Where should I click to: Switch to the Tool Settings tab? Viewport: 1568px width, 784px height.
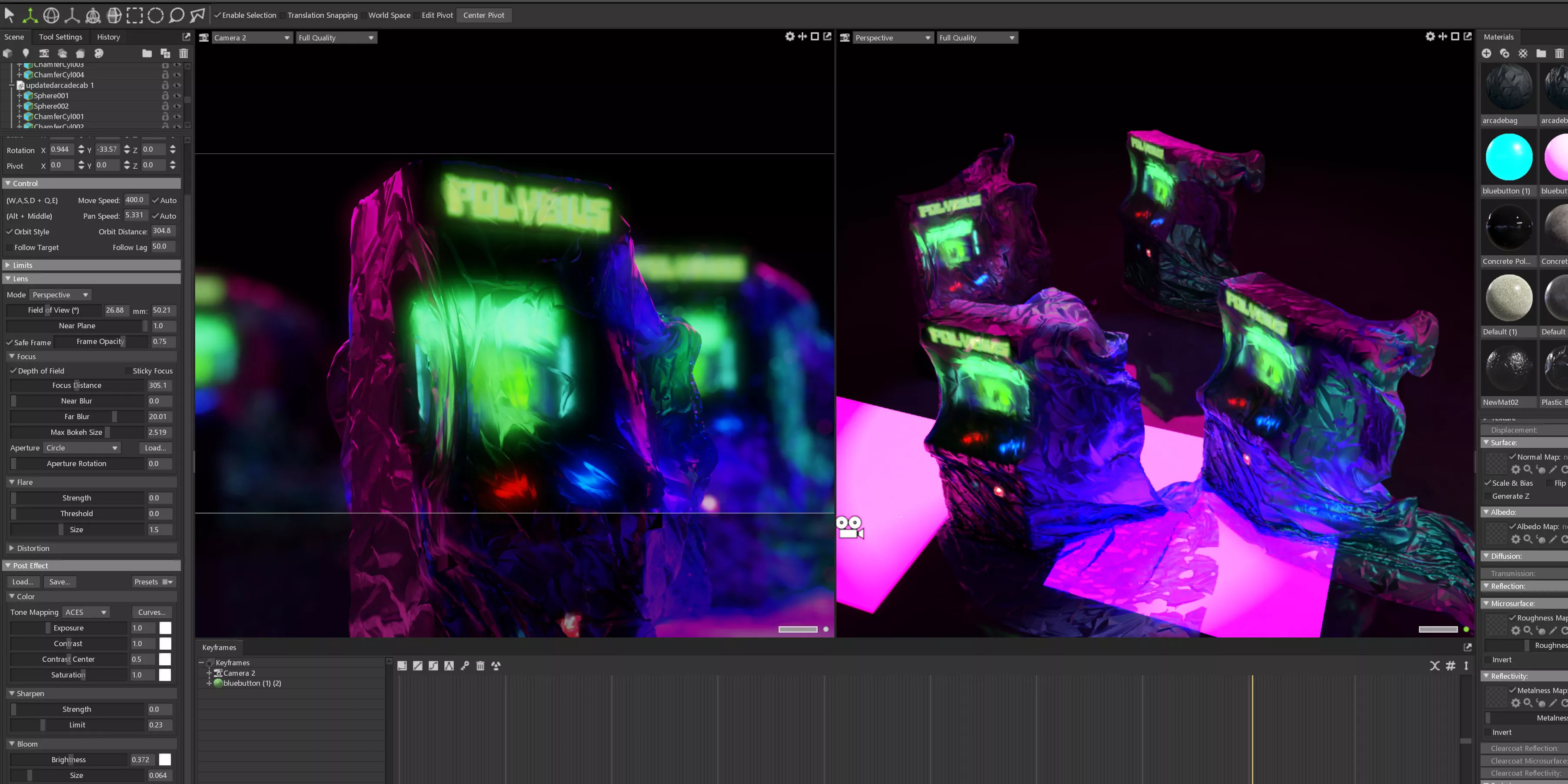pyautogui.click(x=60, y=37)
